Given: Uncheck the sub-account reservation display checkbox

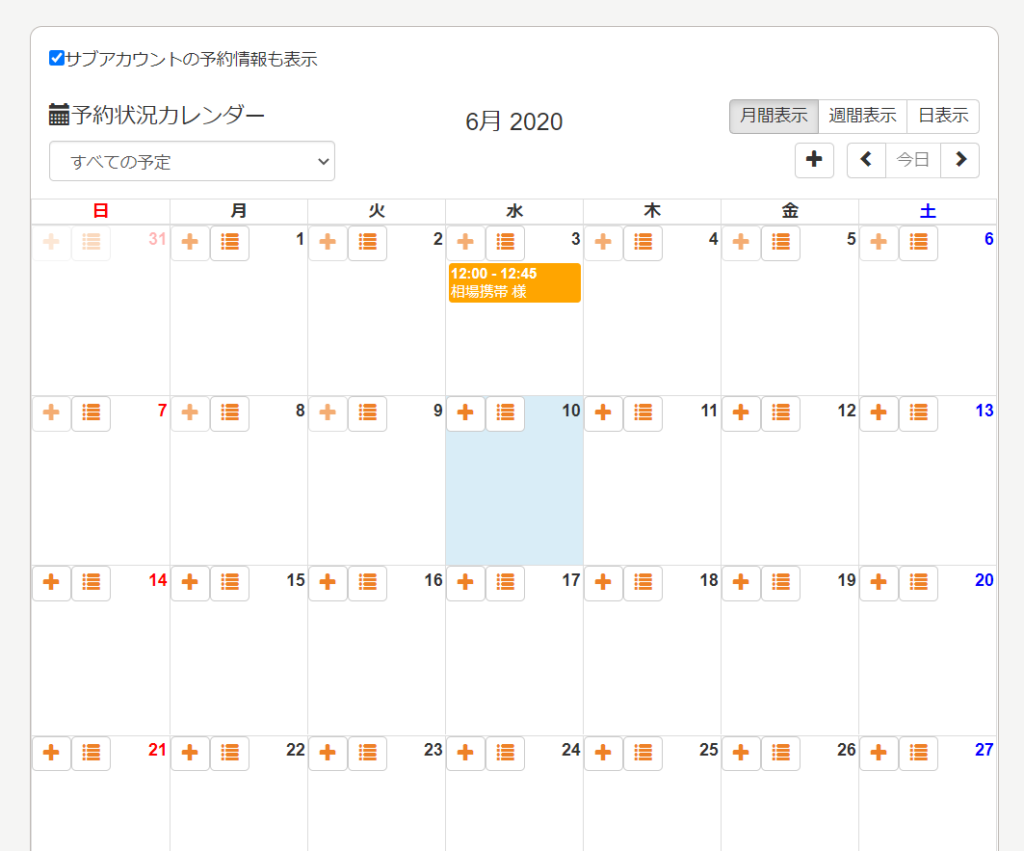Looking at the screenshot, I should [x=57, y=58].
